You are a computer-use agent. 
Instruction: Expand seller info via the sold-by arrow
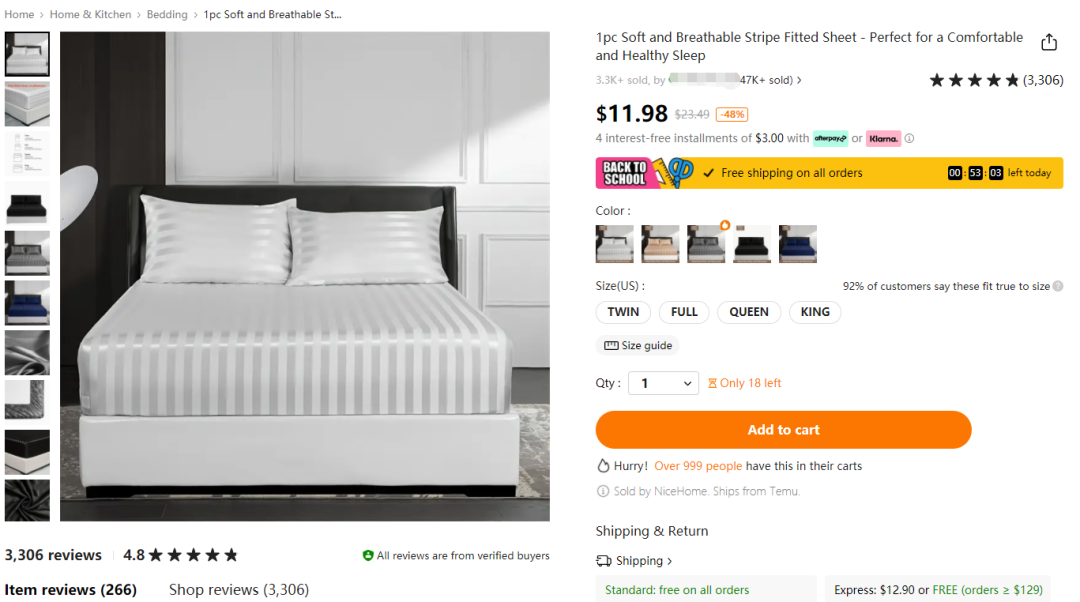[799, 81]
